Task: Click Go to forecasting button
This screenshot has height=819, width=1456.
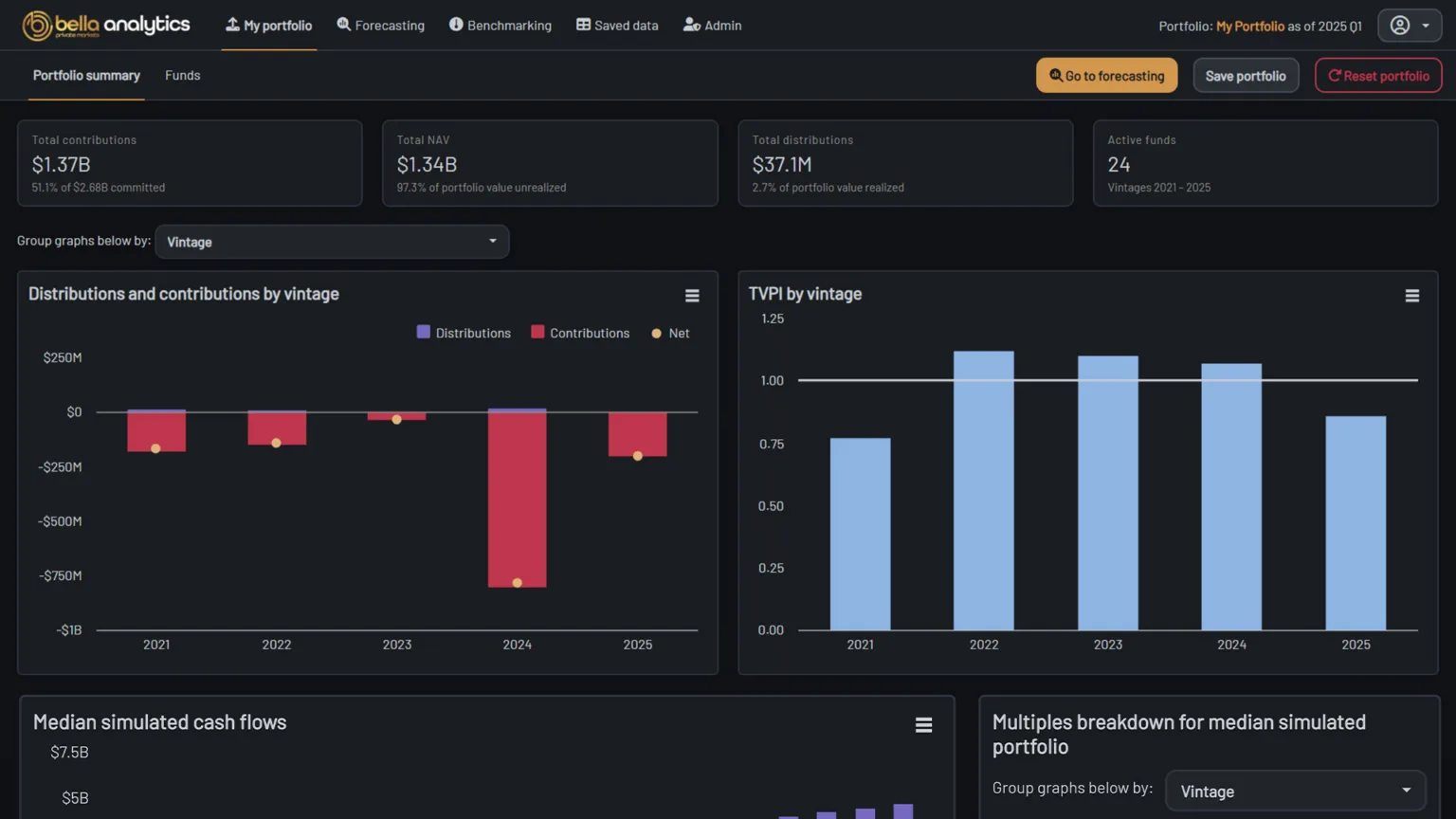Action: [x=1106, y=76]
